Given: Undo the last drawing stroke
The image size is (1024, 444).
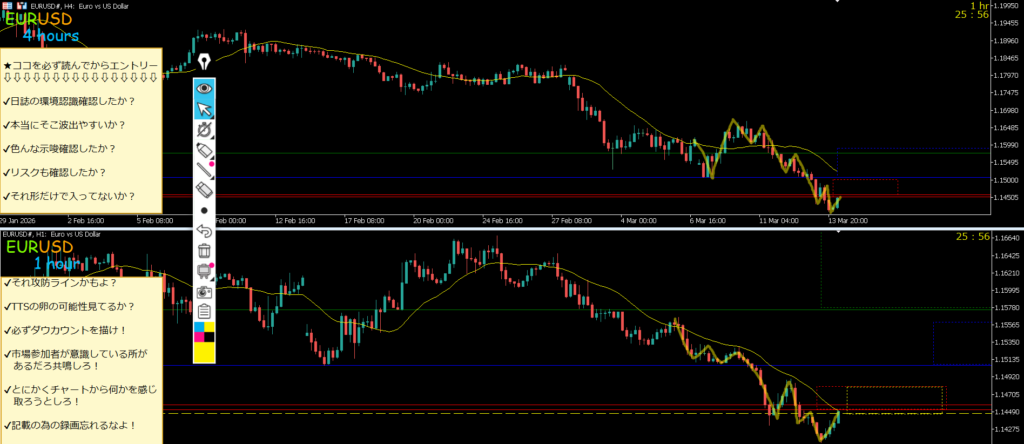Looking at the screenshot, I should coord(205,231).
